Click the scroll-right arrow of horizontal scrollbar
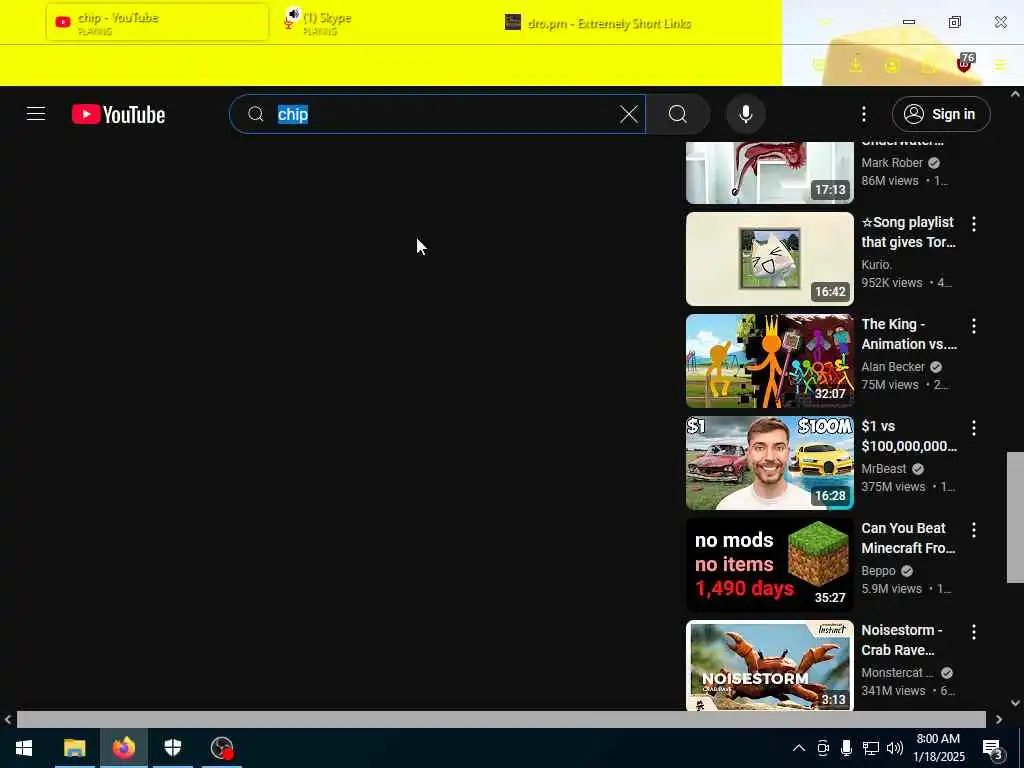 pyautogui.click(x=999, y=719)
